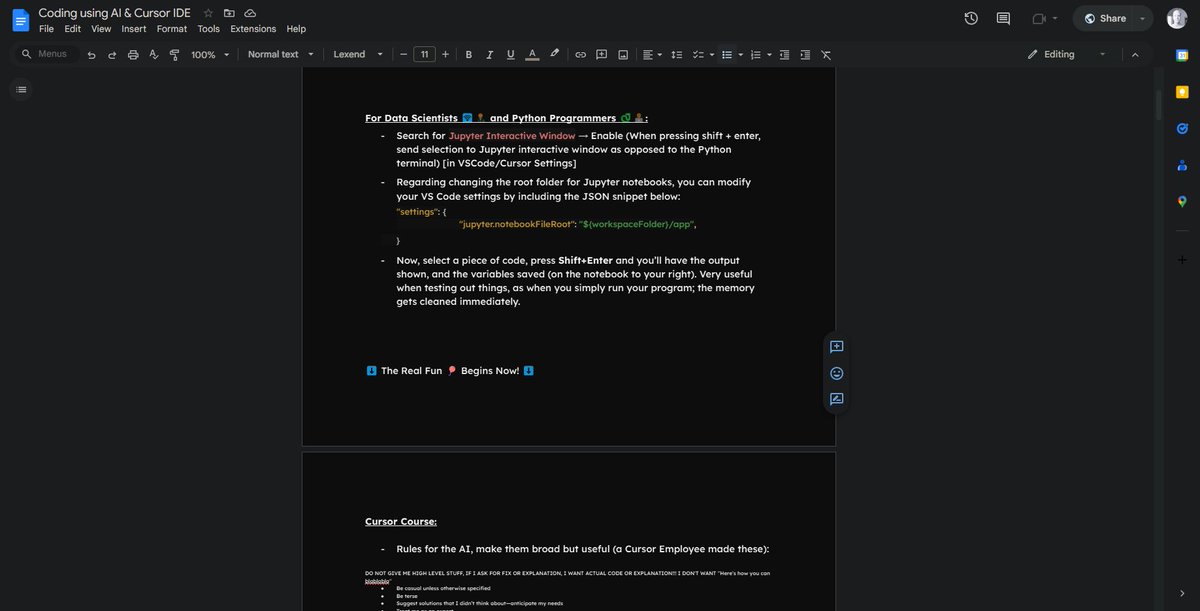The width and height of the screenshot is (1200, 611).
Task: Decrease font size with minus
Action: tap(403, 54)
